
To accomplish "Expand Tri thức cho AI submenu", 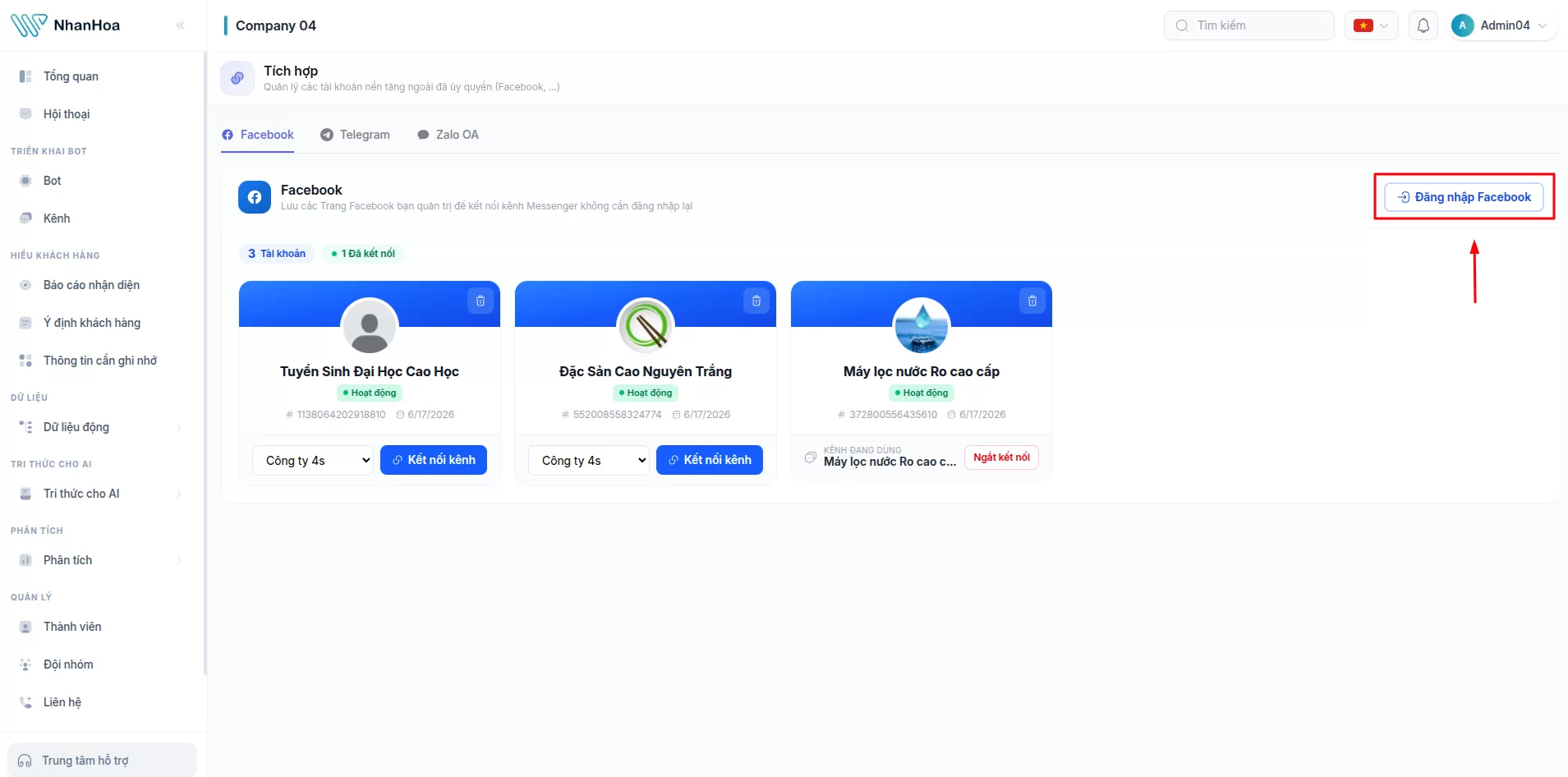I will [x=100, y=494].
